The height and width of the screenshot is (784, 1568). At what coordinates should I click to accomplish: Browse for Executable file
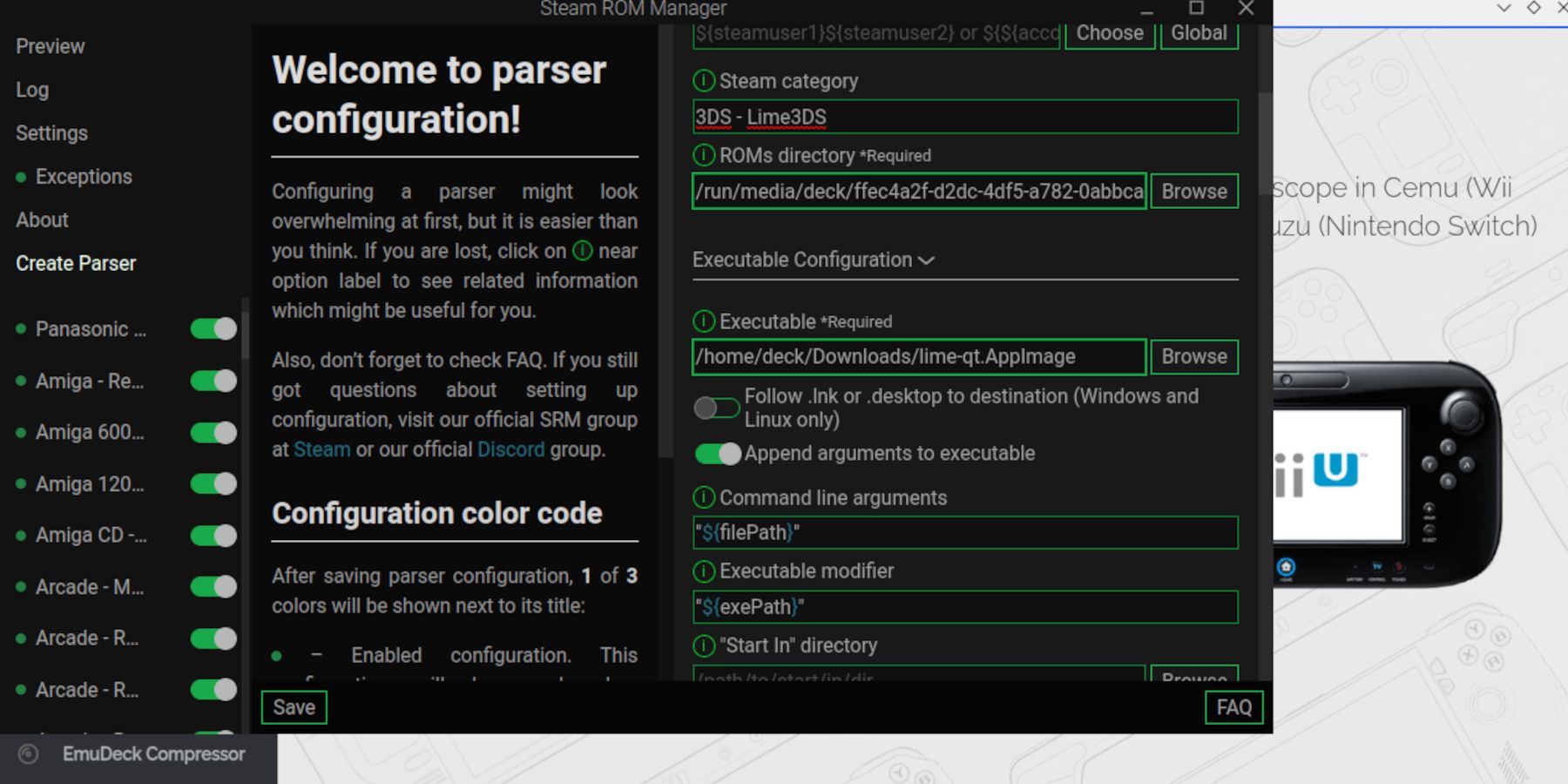(x=1194, y=356)
